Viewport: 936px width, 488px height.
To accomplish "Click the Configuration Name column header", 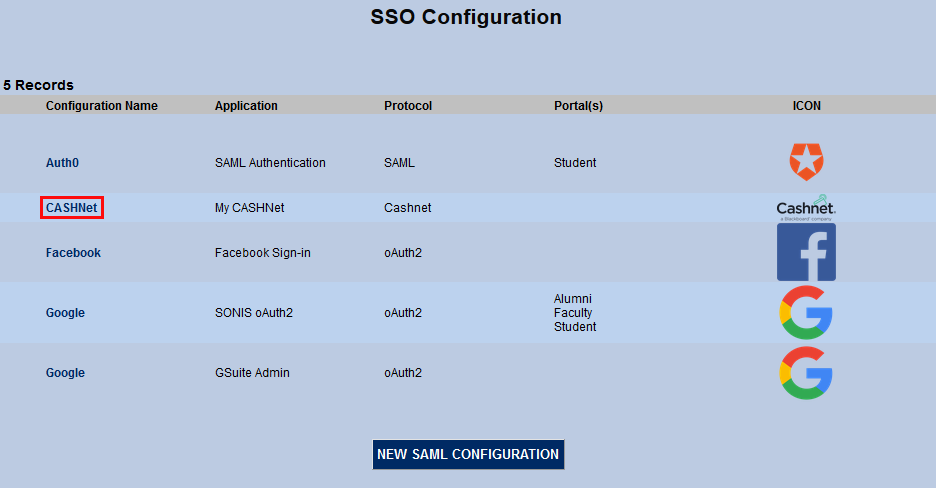I will [x=101, y=106].
